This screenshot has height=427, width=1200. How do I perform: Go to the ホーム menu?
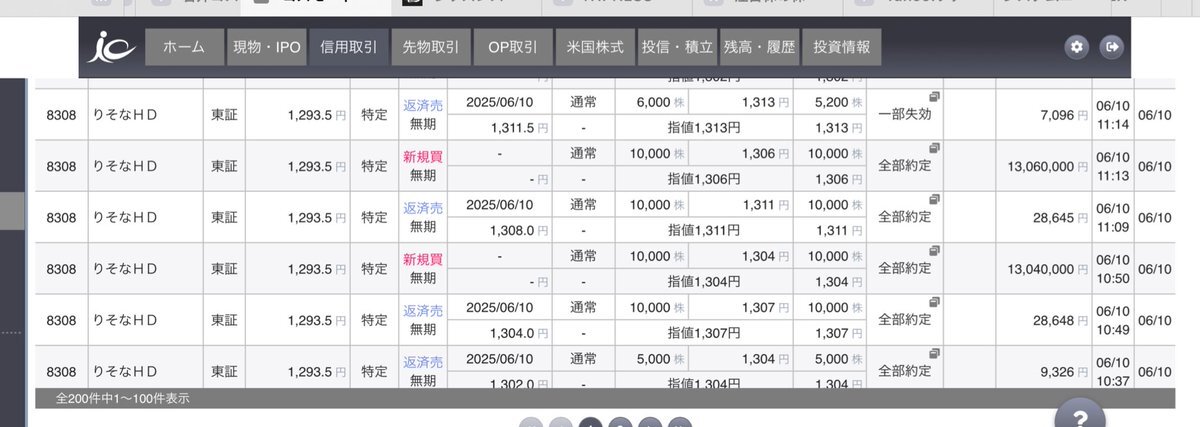[184, 47]
